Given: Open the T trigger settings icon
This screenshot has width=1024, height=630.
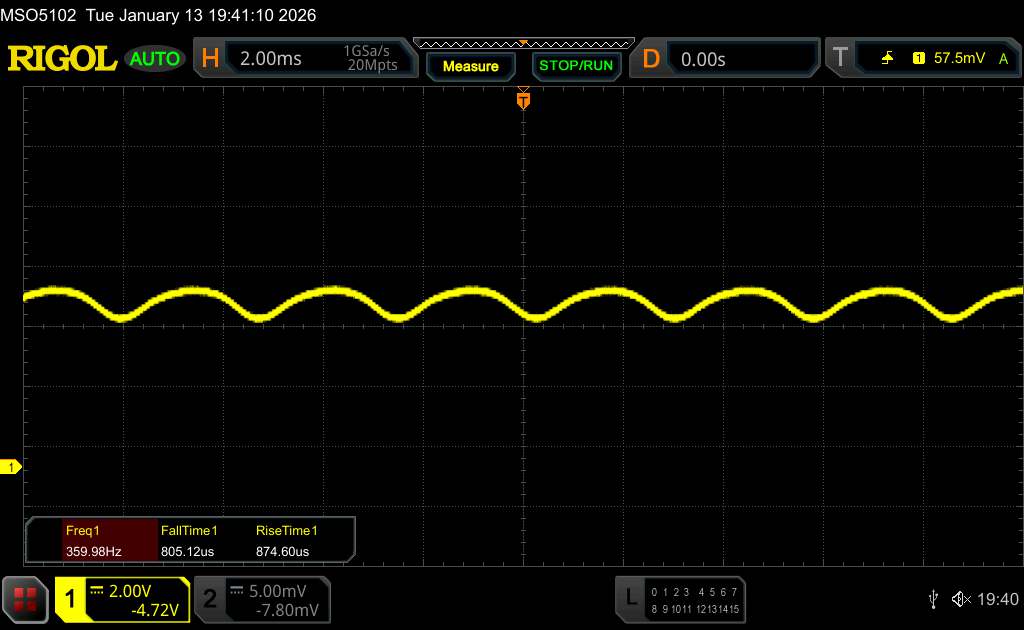Looking at the screenshot, I should click(840, 59).
